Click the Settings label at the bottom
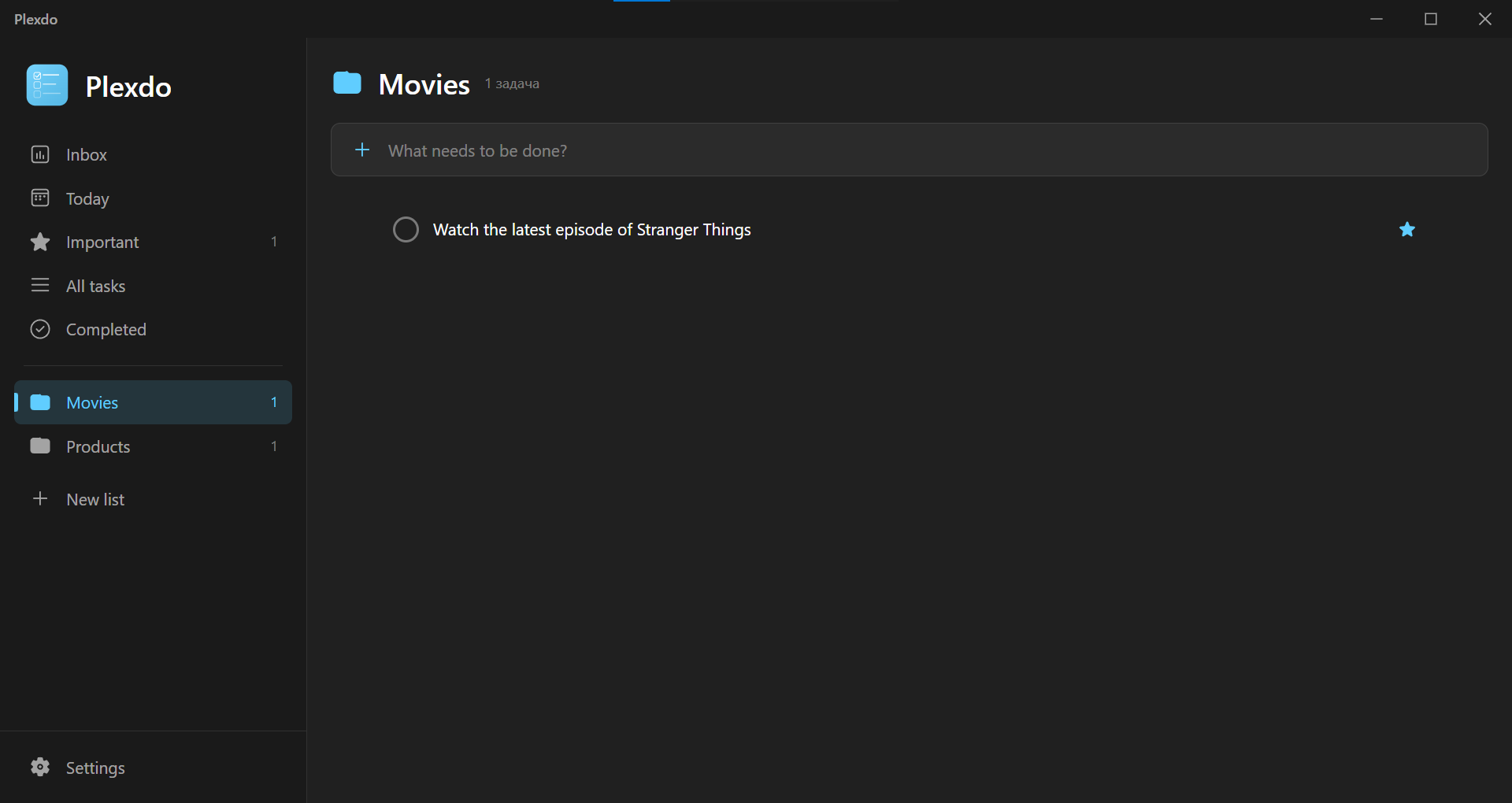 pos(95,767)
